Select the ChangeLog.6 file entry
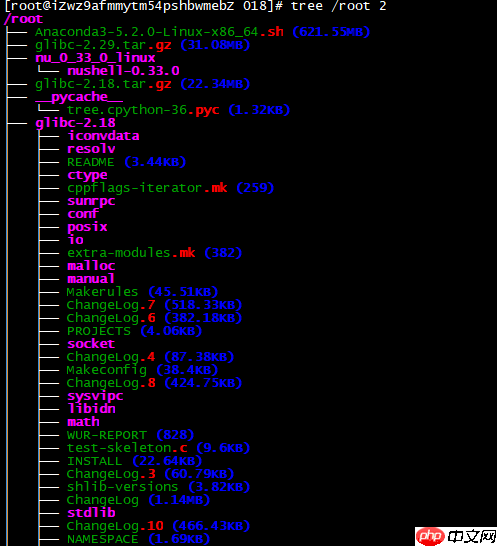This screenshot has width=497, height=546. (111, 318)
